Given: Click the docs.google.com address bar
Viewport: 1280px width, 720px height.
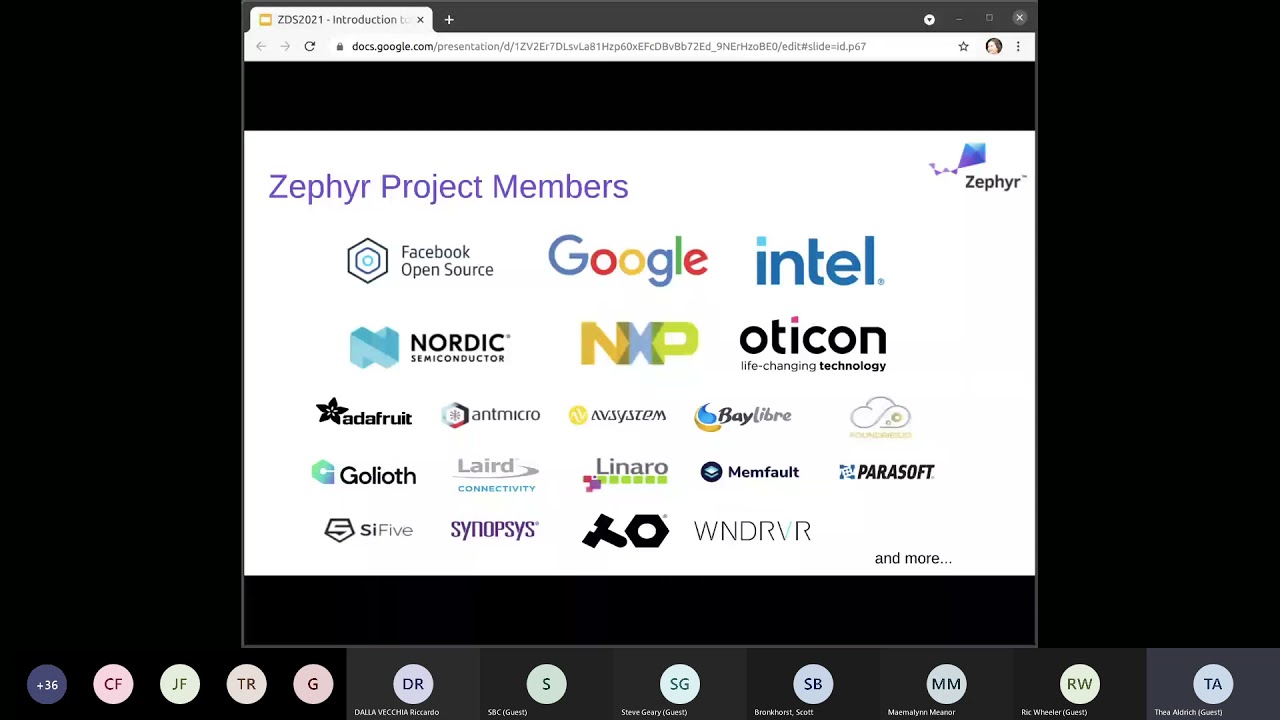Looking at the screenshot, I should tap(640, 46).
